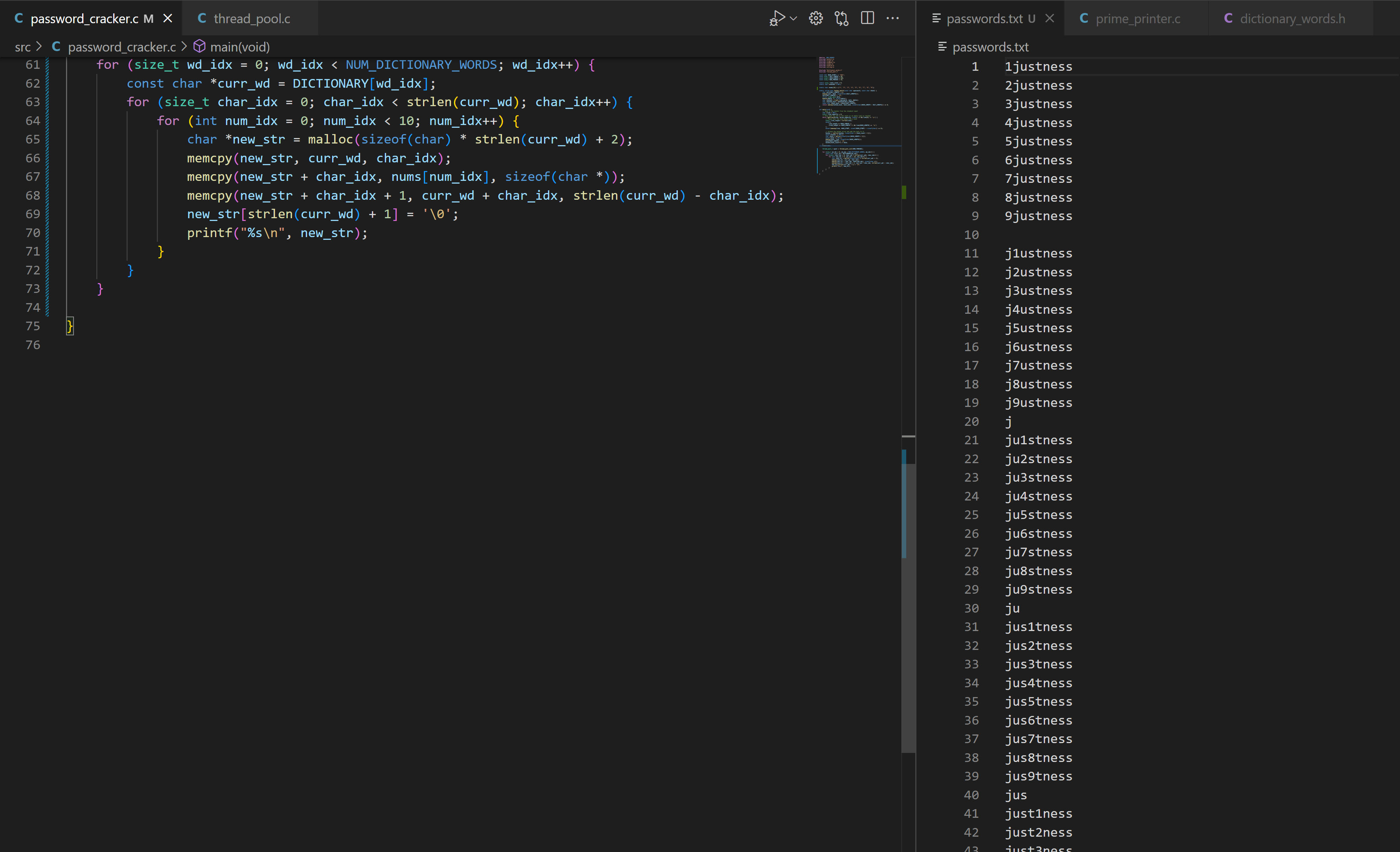Viewport: 1400px width, 852px height.
Task: Switch to the thread_pool.c tab
Action: (x=251, y=18)
